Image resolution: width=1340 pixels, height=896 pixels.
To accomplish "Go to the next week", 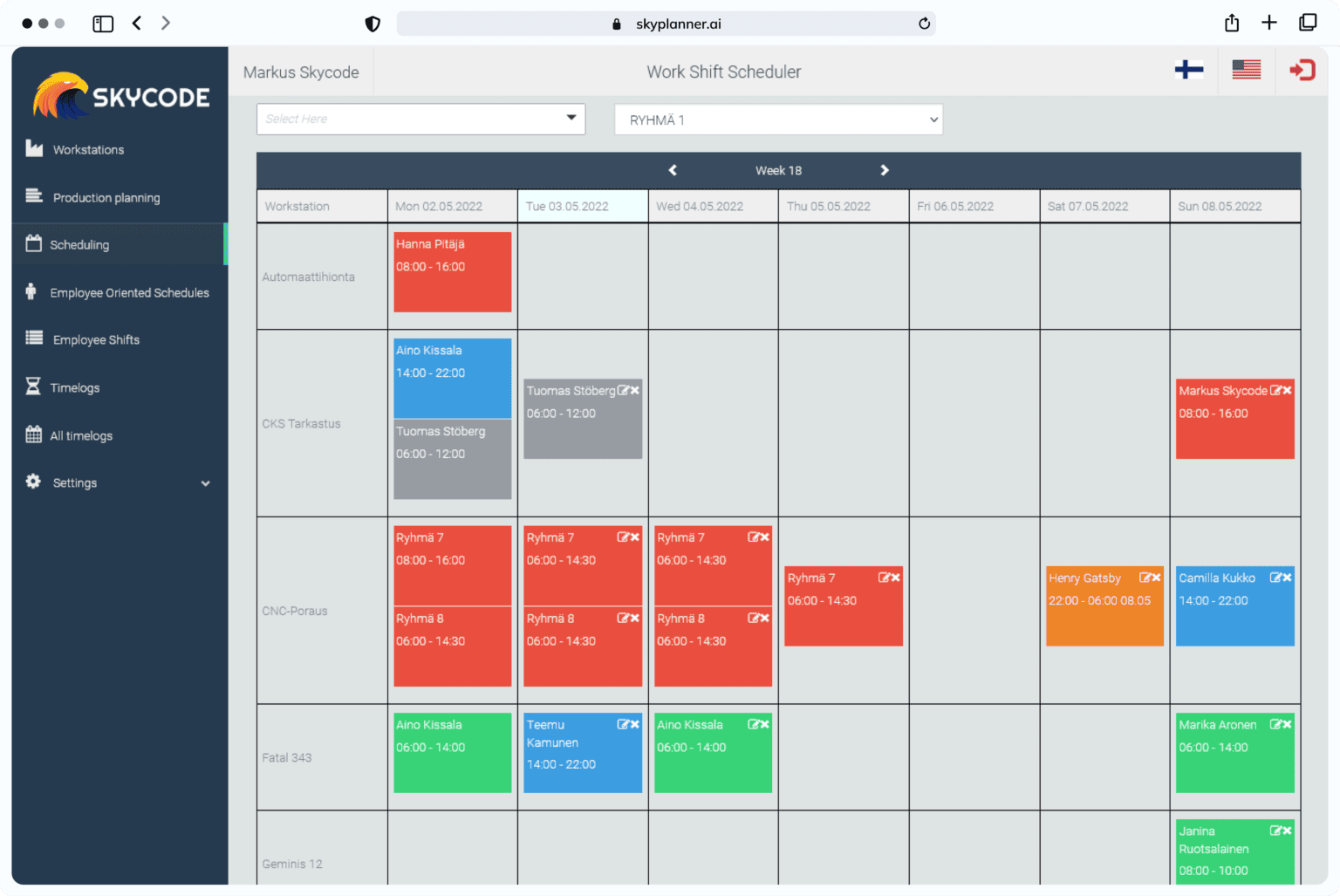I will click(x=885, y=170).
